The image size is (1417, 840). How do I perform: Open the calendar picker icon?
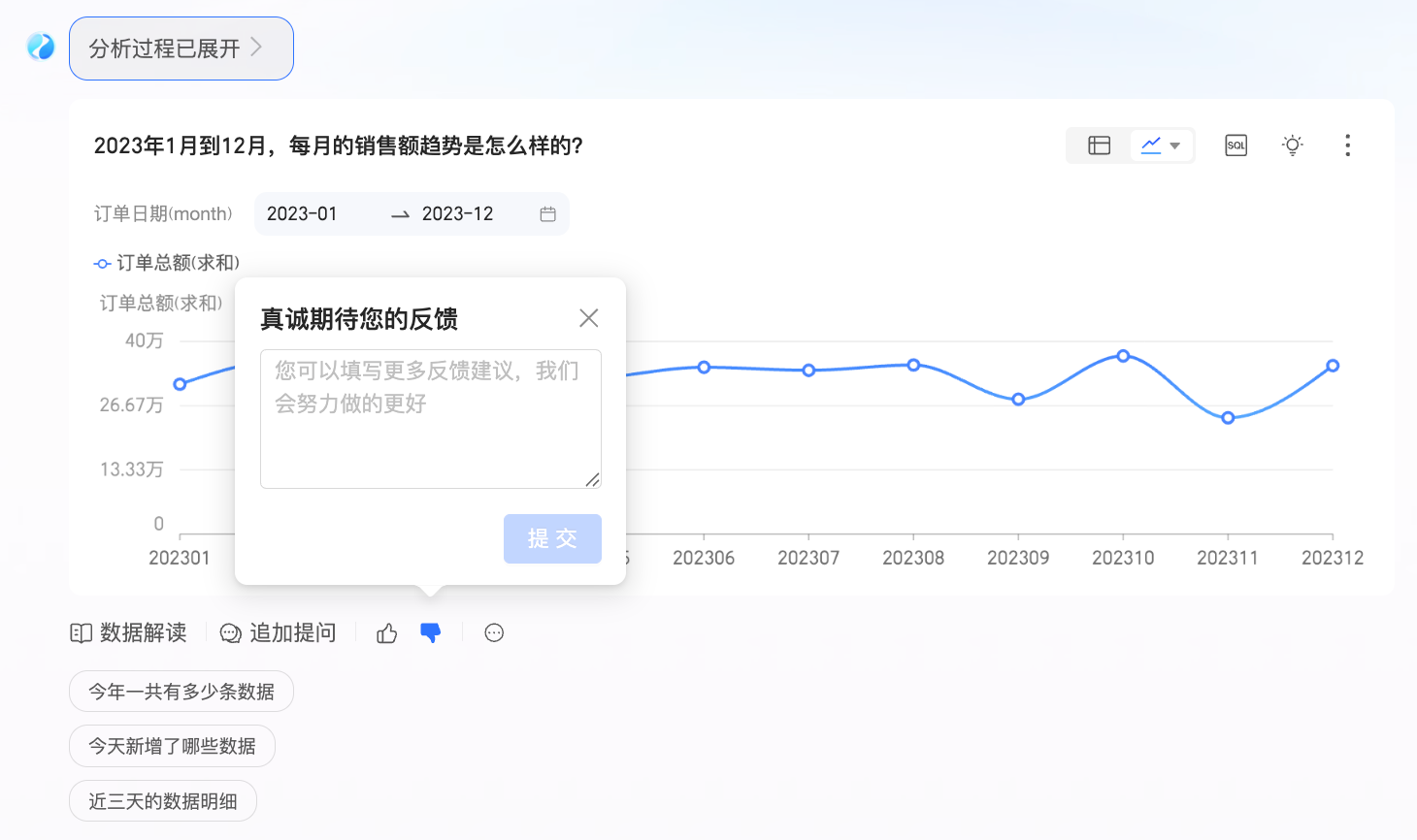pyautogui.click(x=547, y=214)
